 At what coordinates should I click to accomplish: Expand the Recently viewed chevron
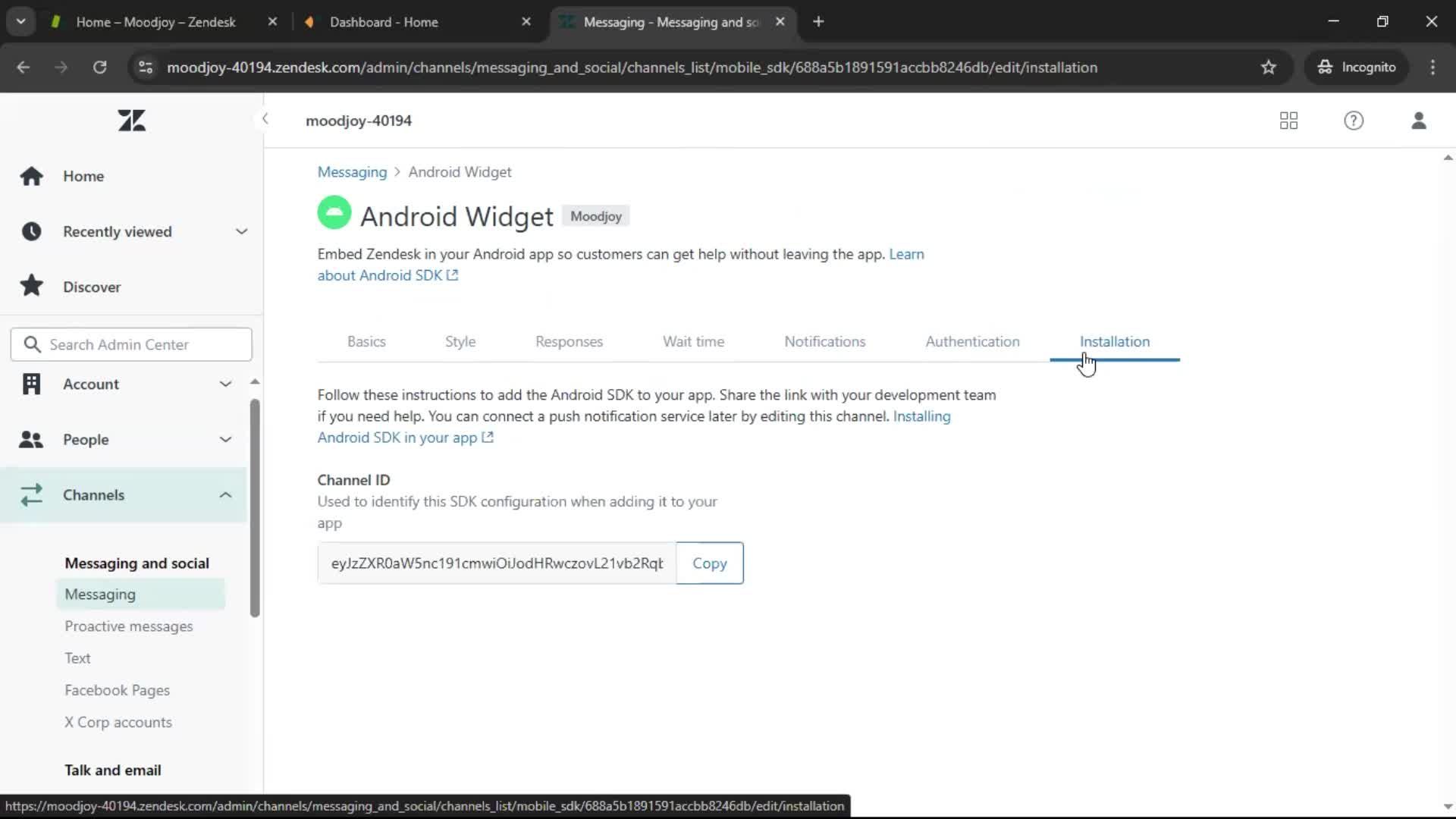point(241,231)
